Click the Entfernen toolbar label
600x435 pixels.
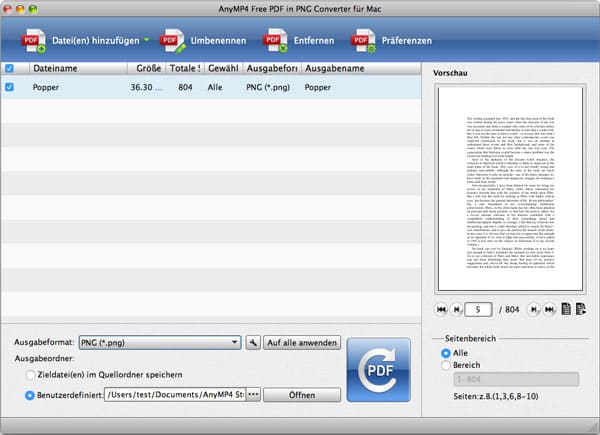coord(314,41)
